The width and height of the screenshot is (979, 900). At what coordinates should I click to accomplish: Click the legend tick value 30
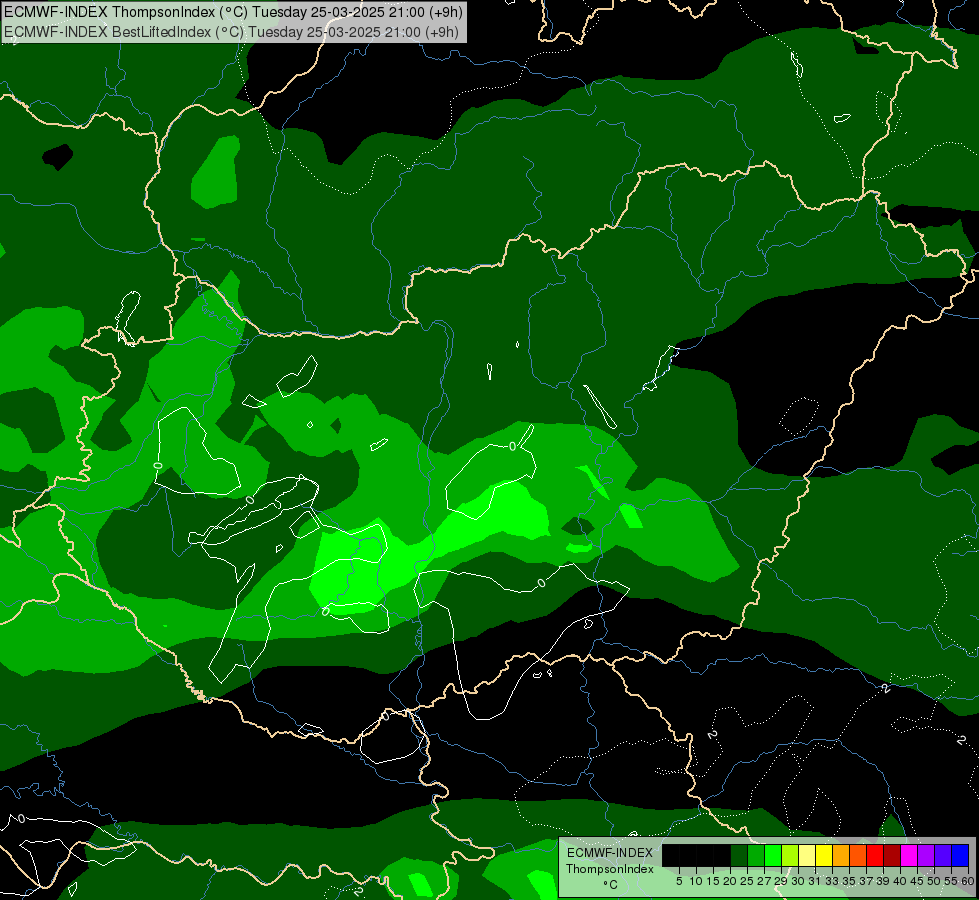799,881
